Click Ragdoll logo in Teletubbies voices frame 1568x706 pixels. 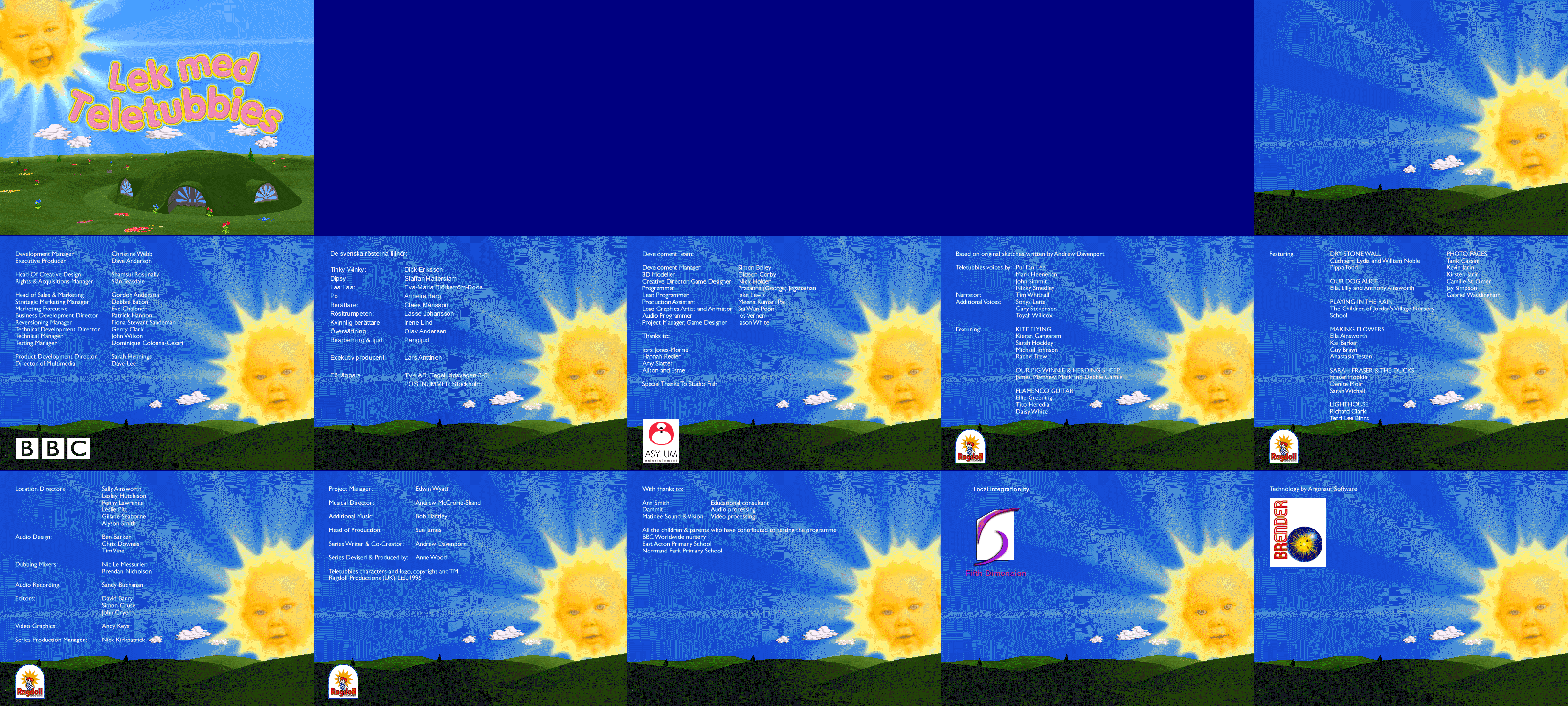point(970,447)
